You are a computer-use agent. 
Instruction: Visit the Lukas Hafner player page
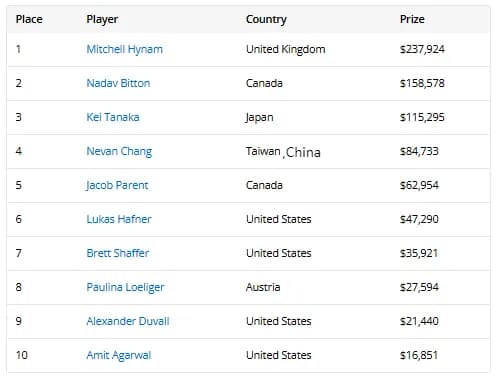[x=119, y=219]
